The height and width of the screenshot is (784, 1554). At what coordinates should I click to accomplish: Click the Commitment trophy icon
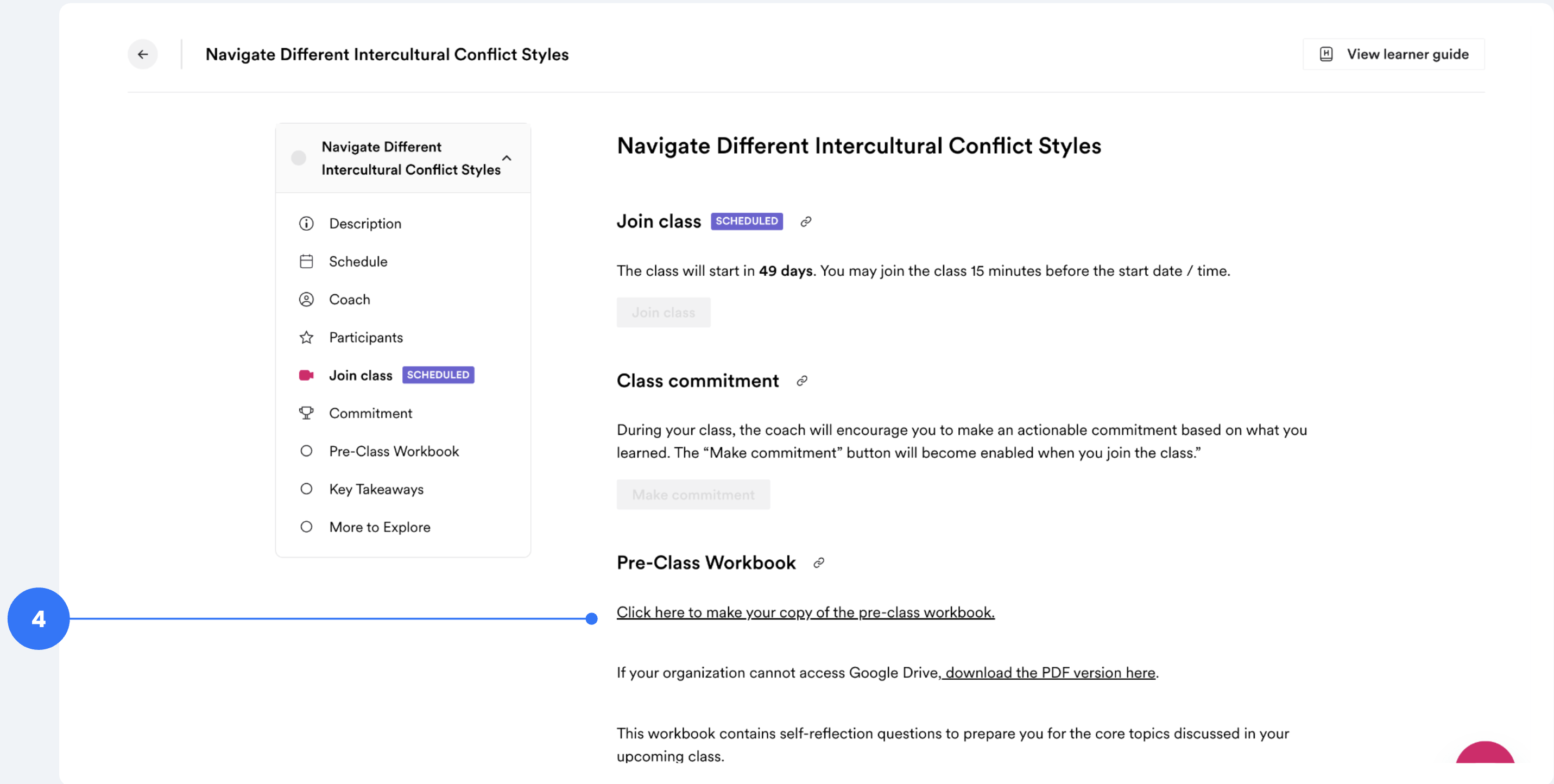point(306,413)
